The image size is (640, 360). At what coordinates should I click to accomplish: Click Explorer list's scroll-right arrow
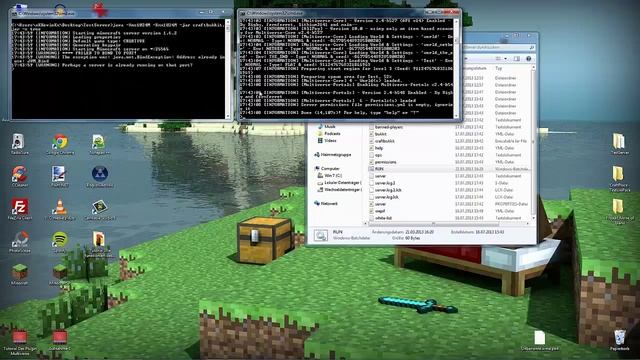click(528, 224)
